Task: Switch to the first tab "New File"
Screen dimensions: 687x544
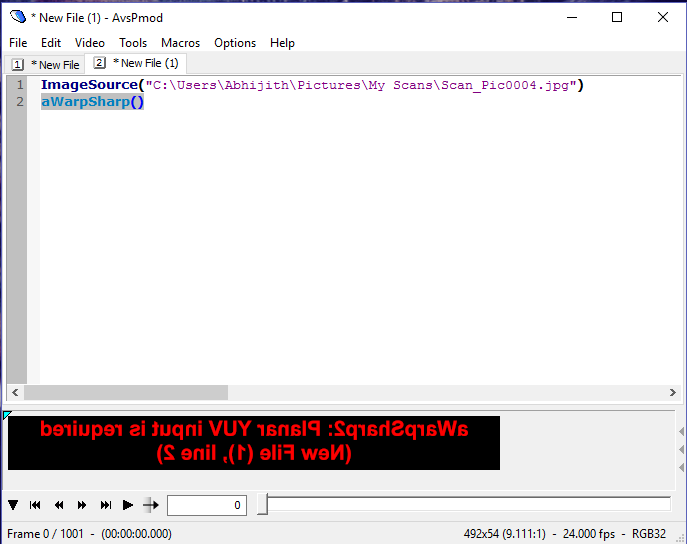Action: point(45,65)
